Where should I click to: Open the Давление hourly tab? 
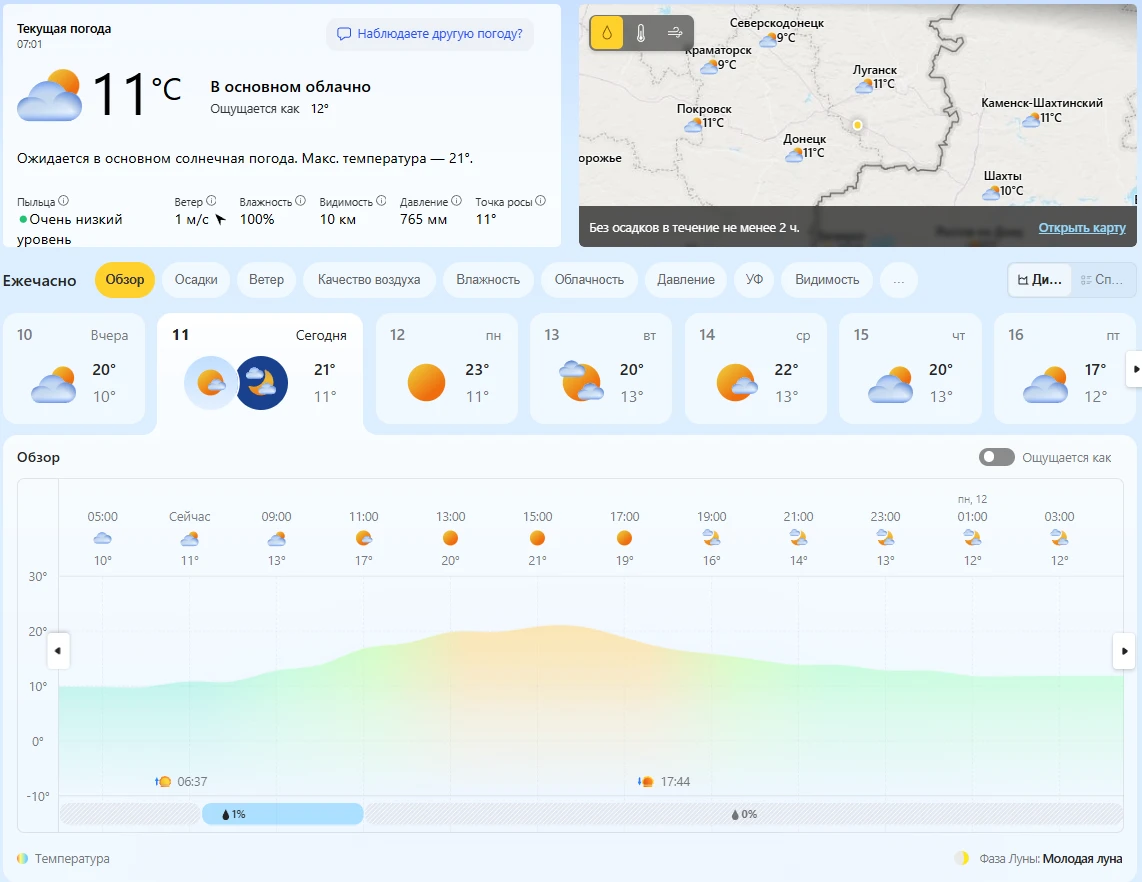point(686,280)
